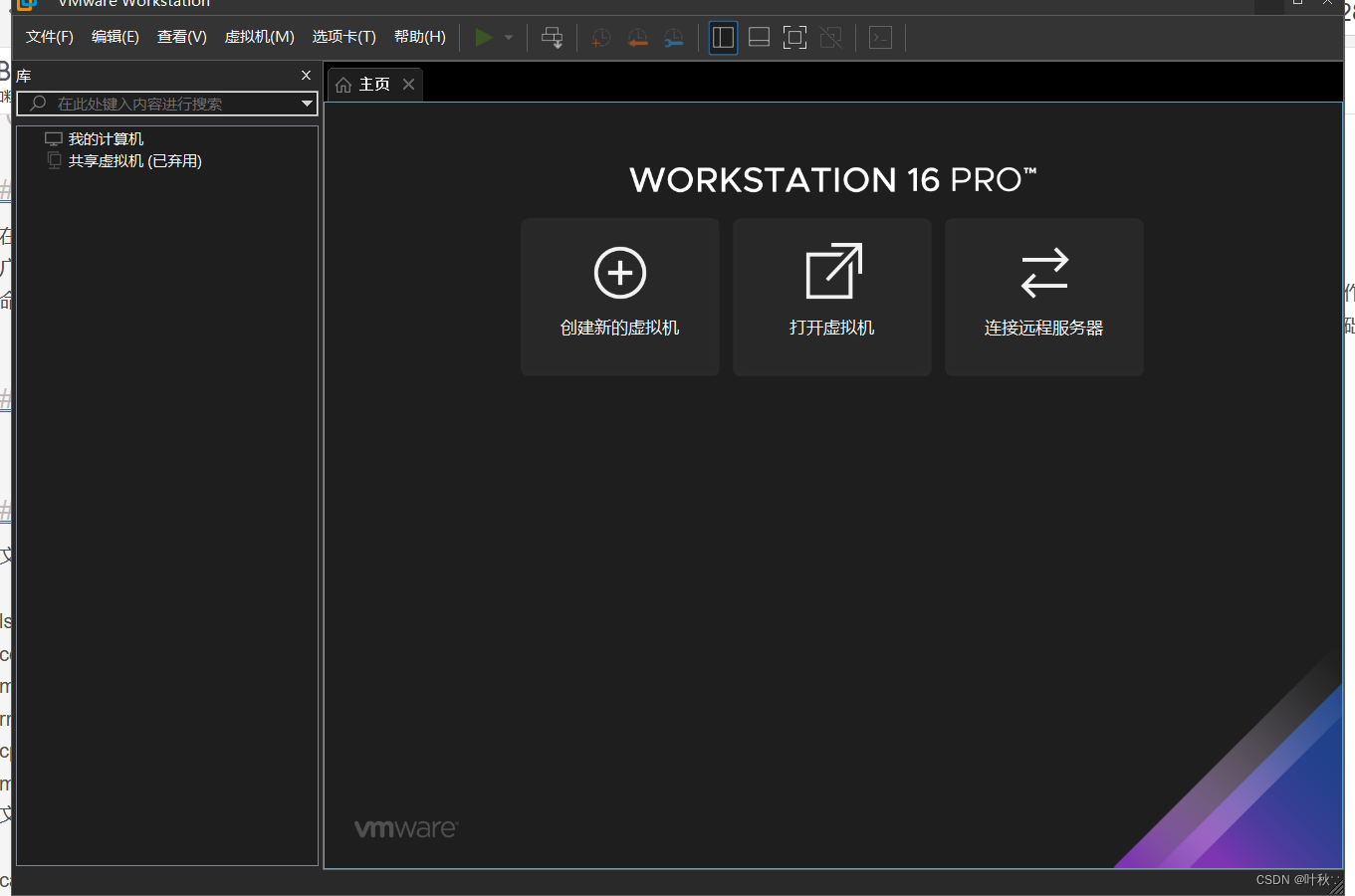Click the full screen mode icon
1355x896 pixels.
pyautogui.click(x=794, y=38)
